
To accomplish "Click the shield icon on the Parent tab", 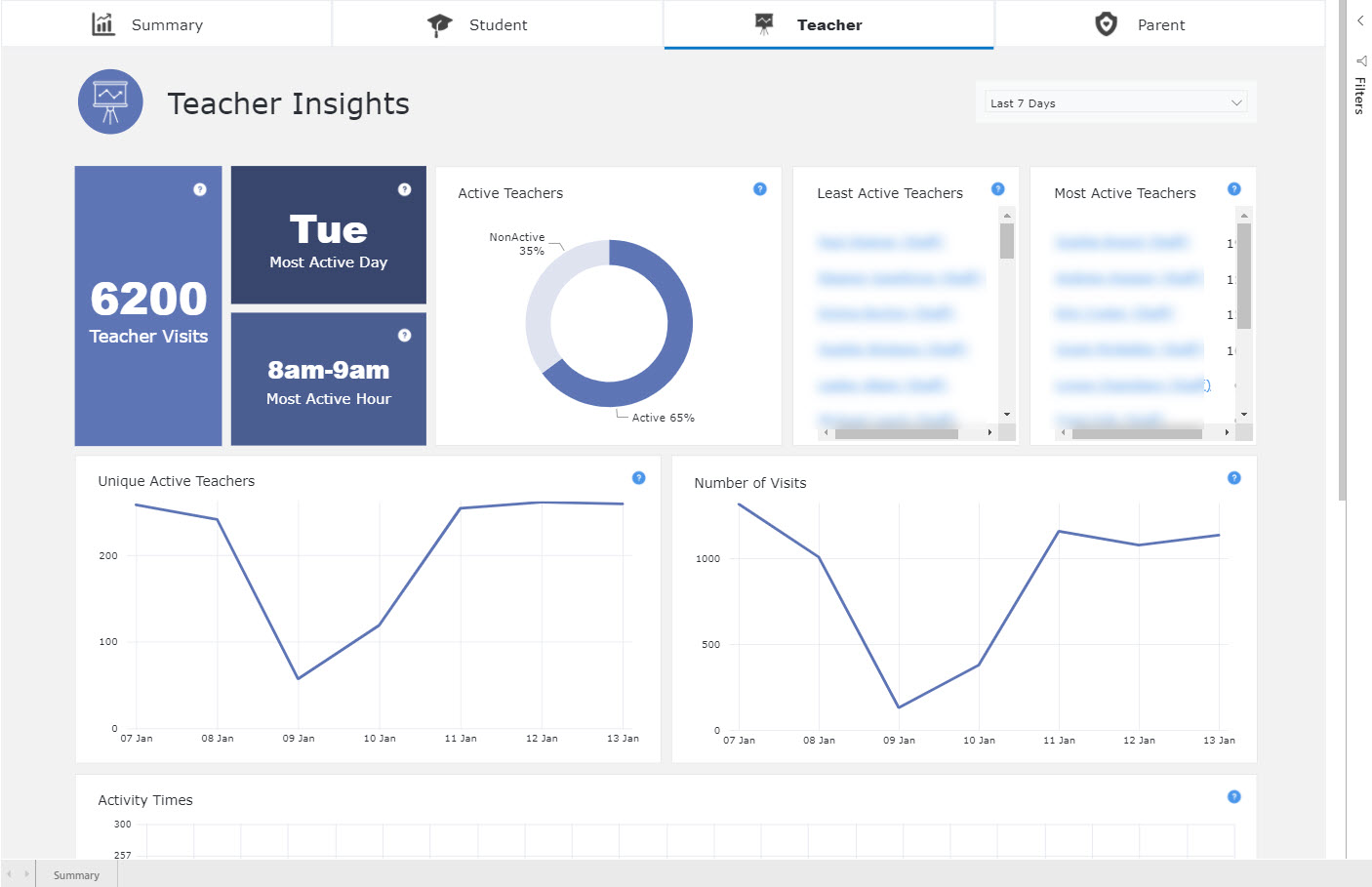I will coord(1106,24).
